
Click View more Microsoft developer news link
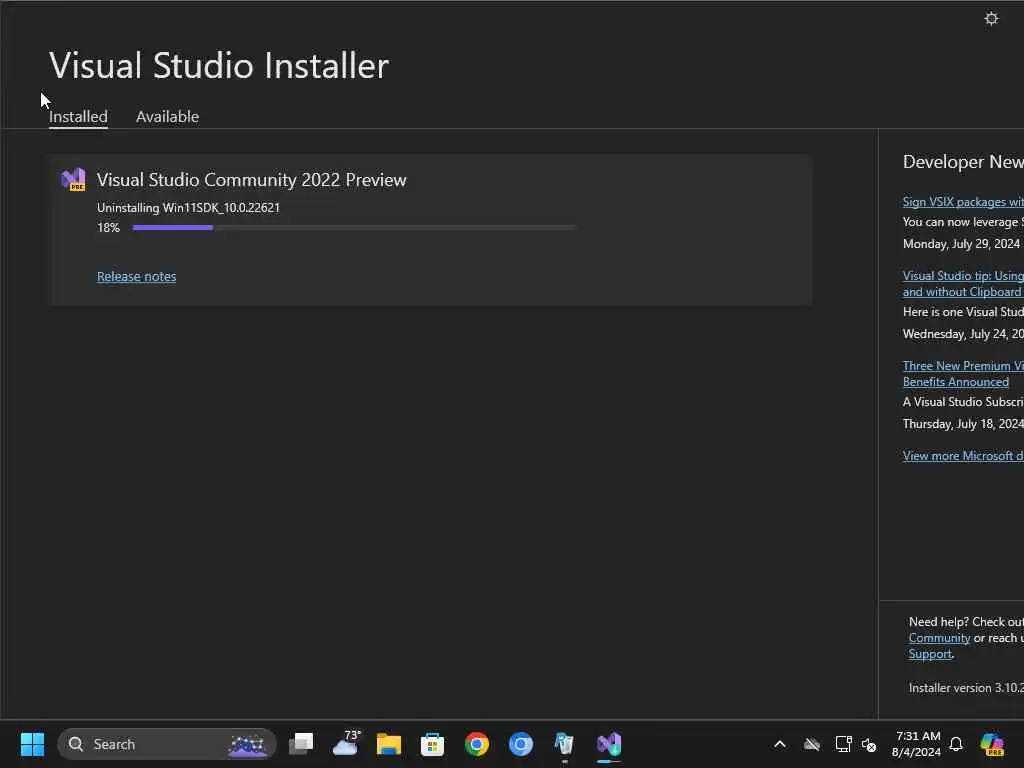pyautogui.click(x=963, y=455)
